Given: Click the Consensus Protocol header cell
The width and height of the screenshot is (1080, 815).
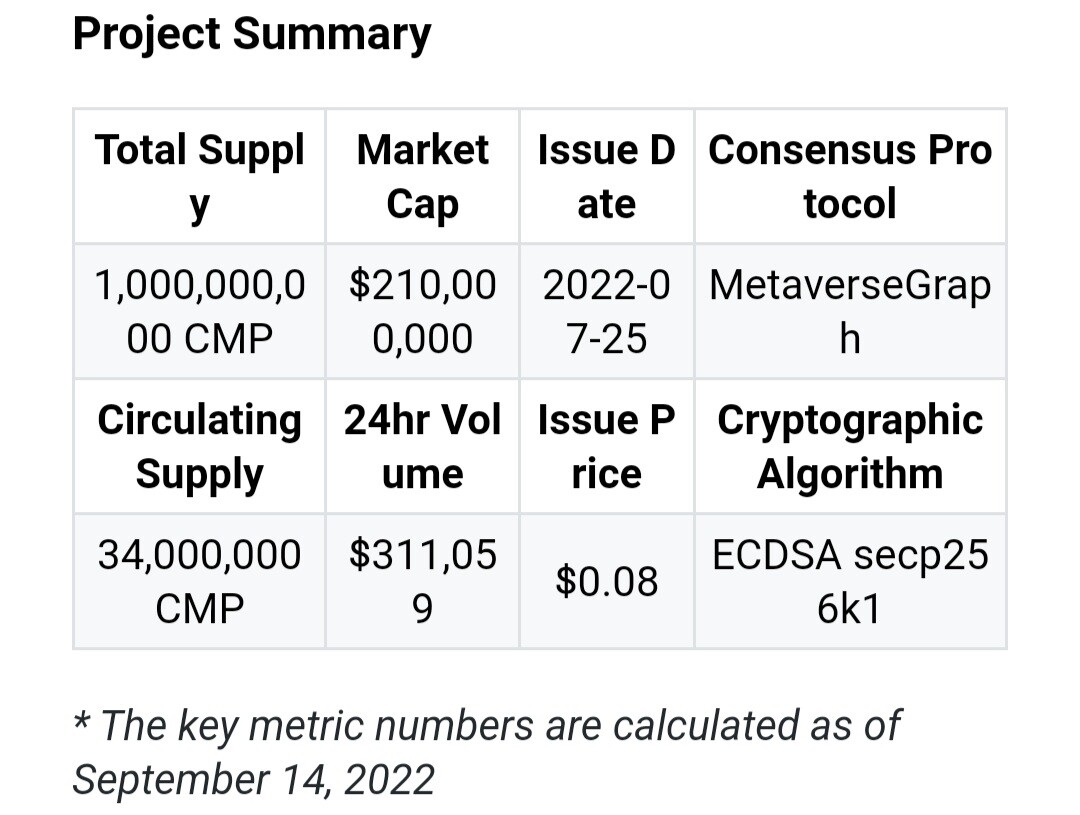Looking at the screenshot, I should (850, 176).
